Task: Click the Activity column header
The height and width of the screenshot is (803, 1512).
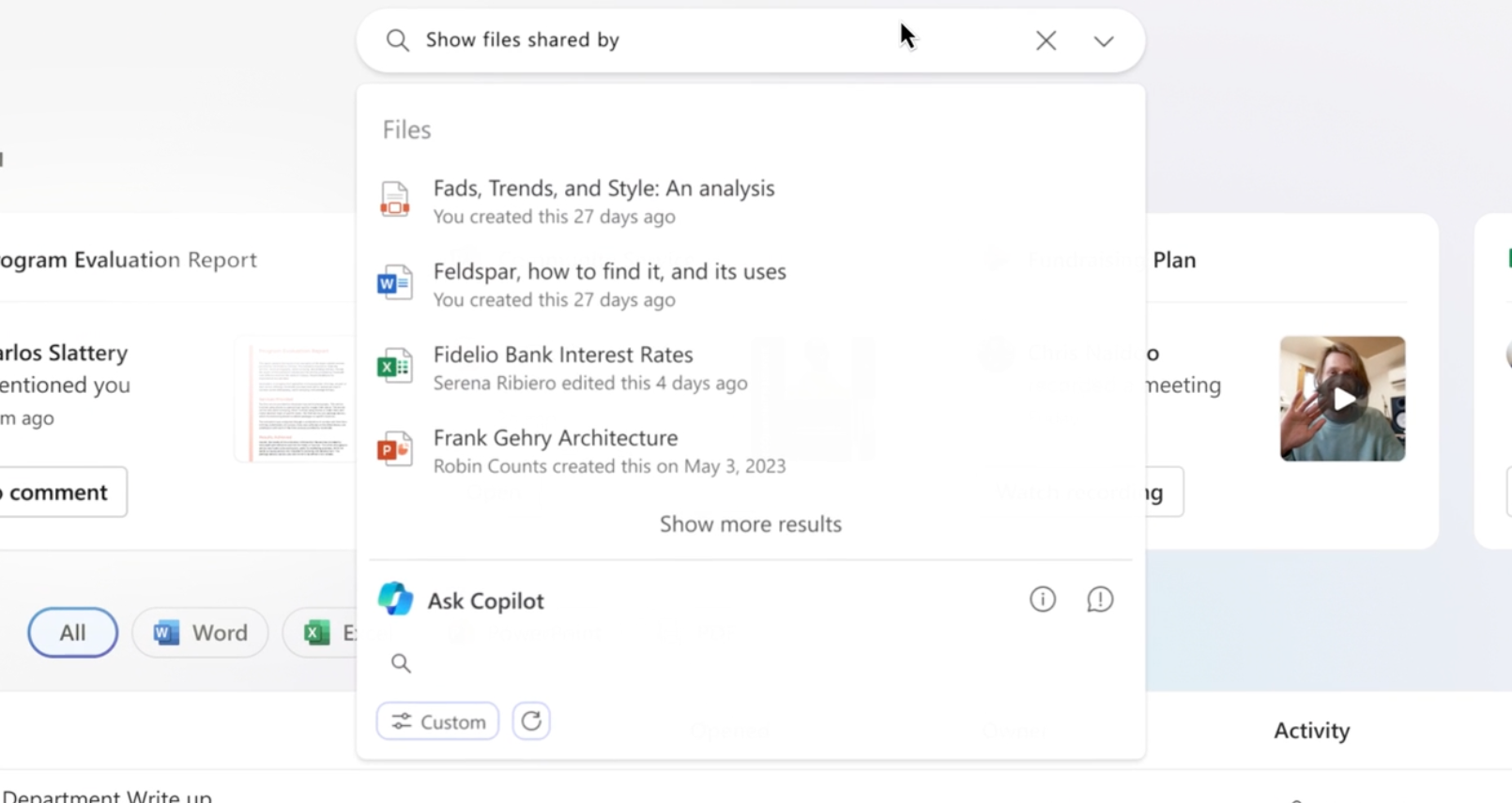Action: tap(1311, 731)
